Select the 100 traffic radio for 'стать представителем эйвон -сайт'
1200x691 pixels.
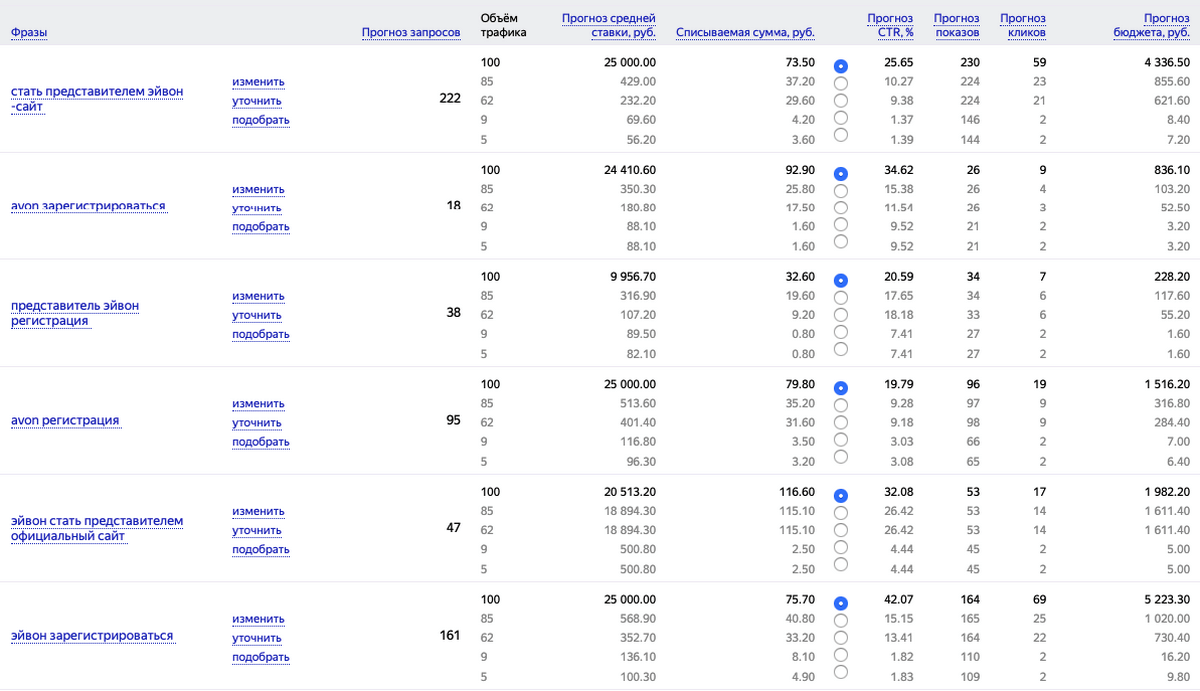[840, 65]
